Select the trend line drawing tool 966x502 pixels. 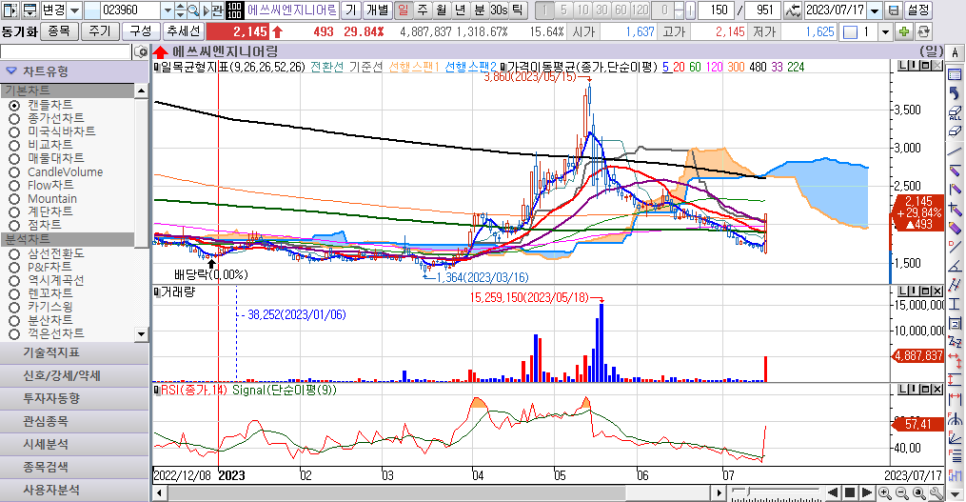click(x=955, y=151)
